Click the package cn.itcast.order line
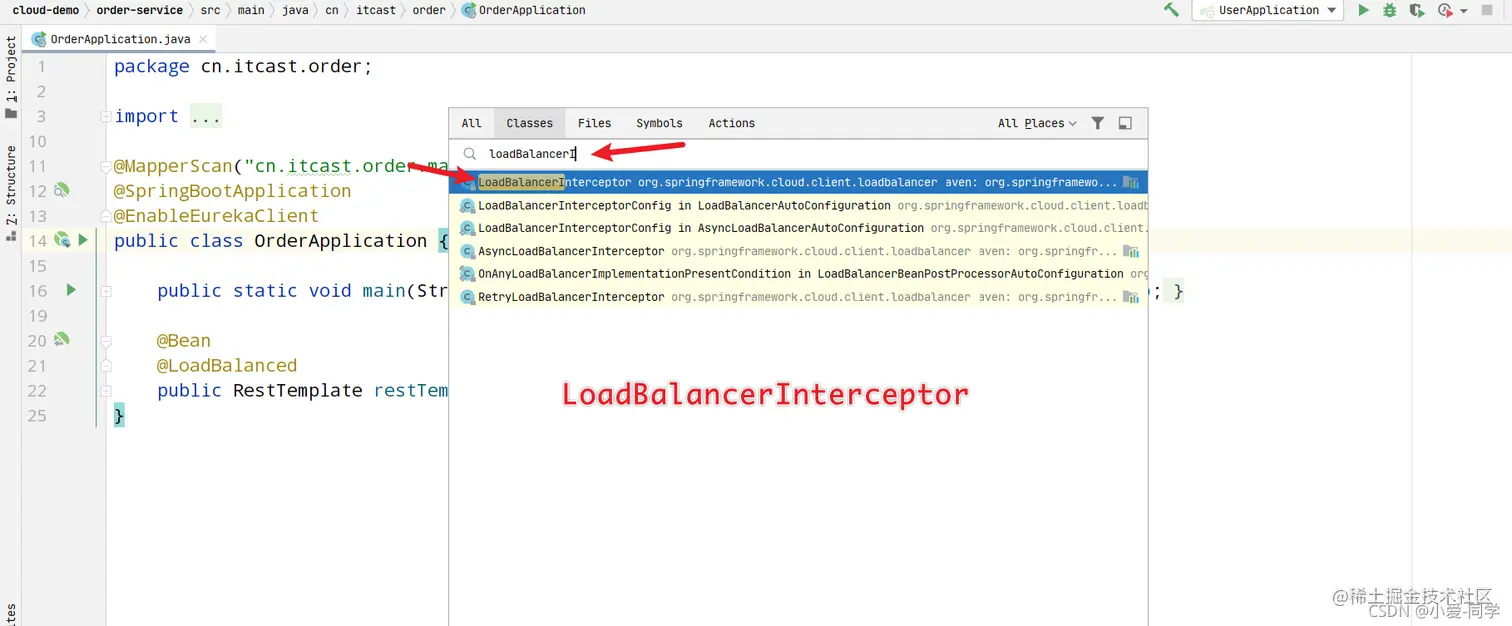The height and width of the screenshot is (626, 1512). [x=243, y=67]
